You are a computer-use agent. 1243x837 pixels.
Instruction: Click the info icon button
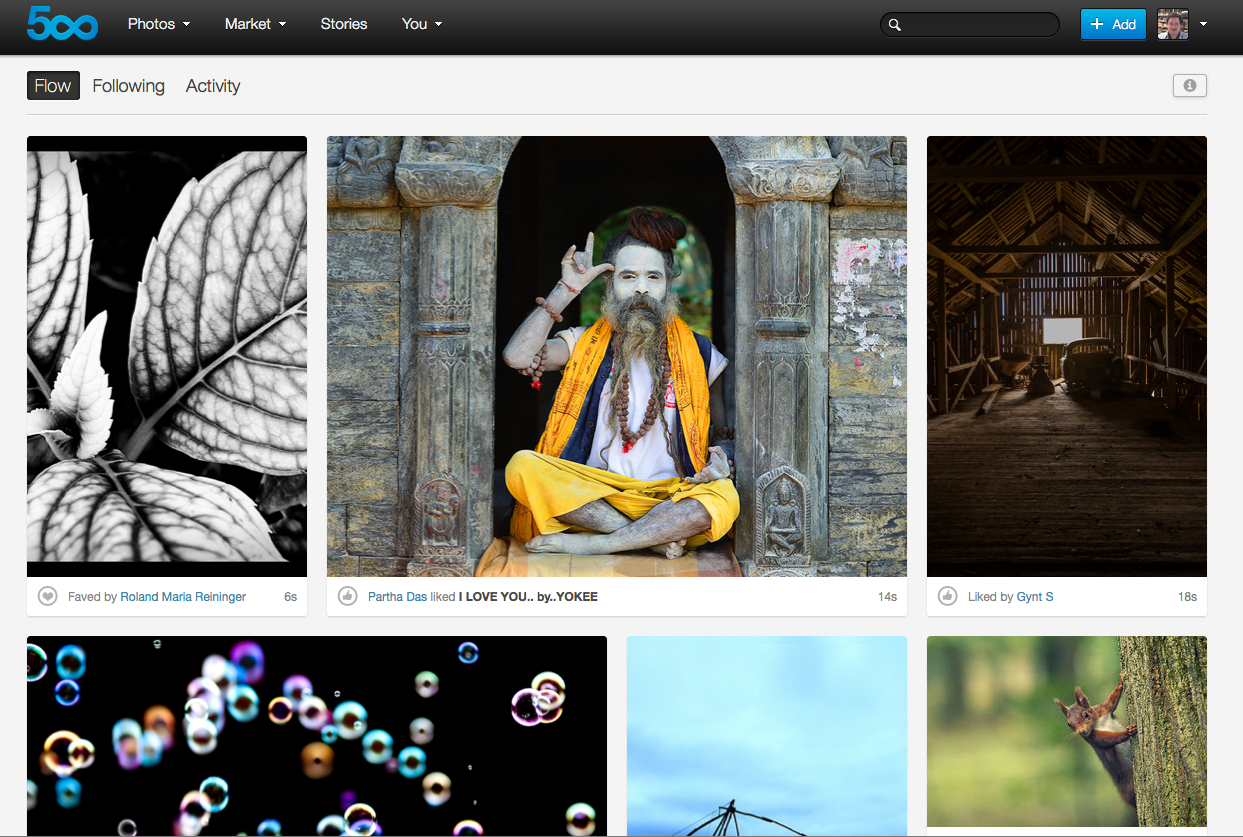[x=1189, y=86]
